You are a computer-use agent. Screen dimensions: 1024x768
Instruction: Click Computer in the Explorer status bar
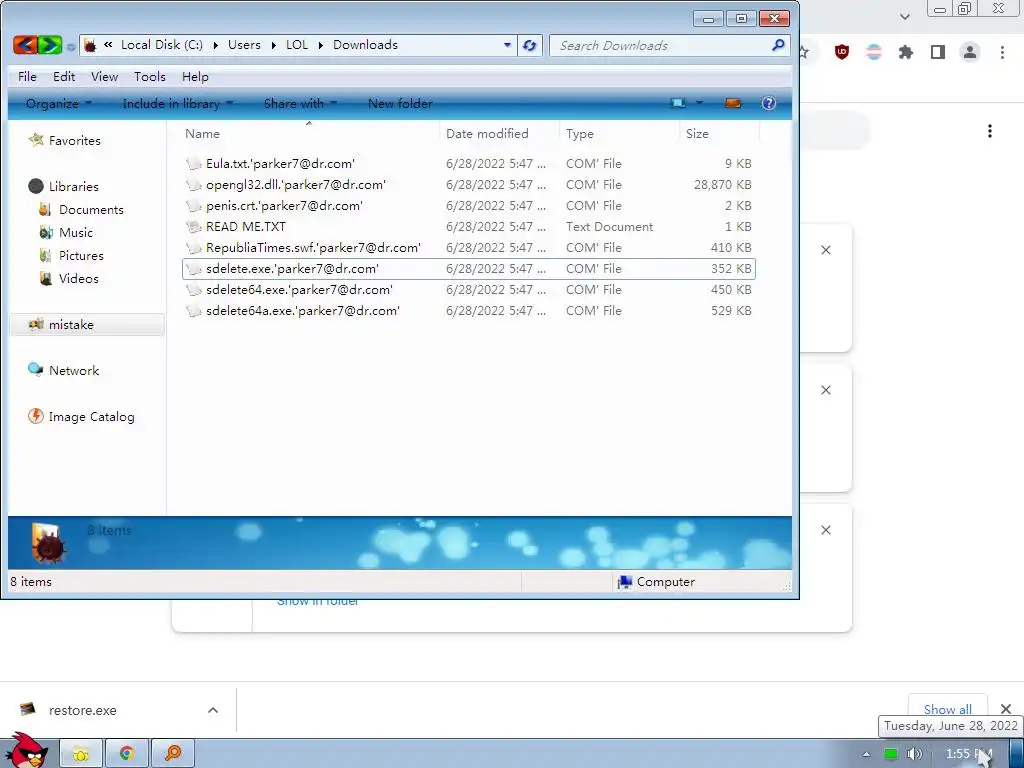[656, 582]
